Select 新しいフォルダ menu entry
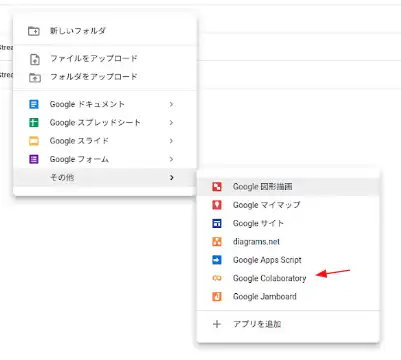Screen dimensions: 401x360 [105, 31]
